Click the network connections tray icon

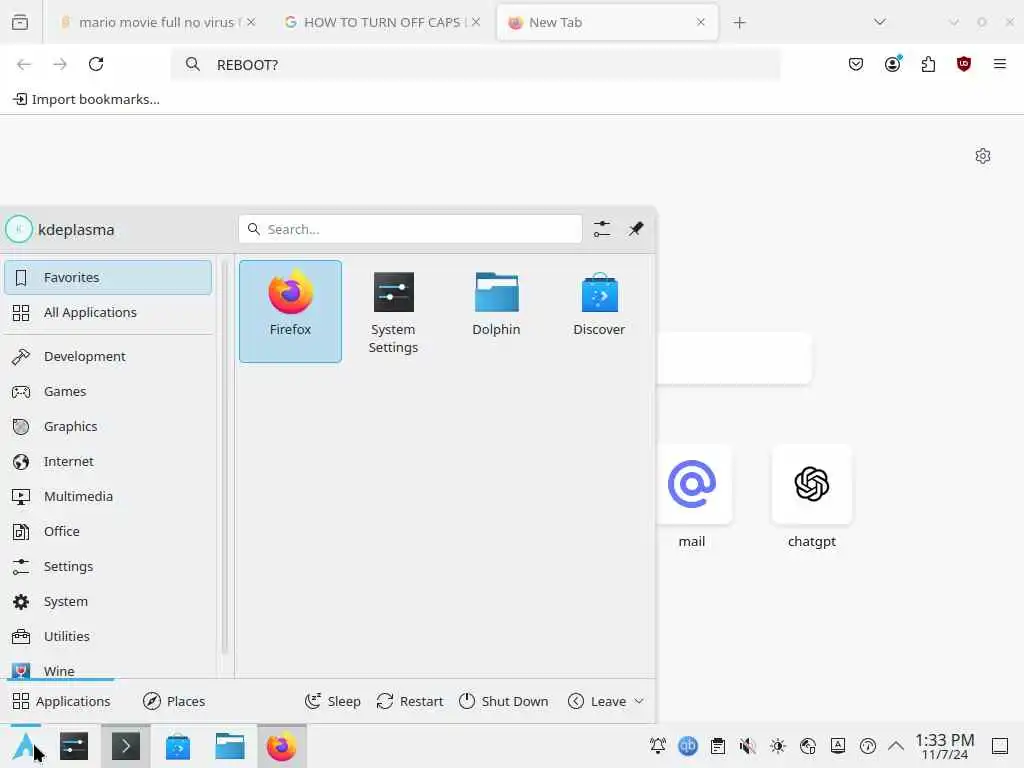coord(808,746)
